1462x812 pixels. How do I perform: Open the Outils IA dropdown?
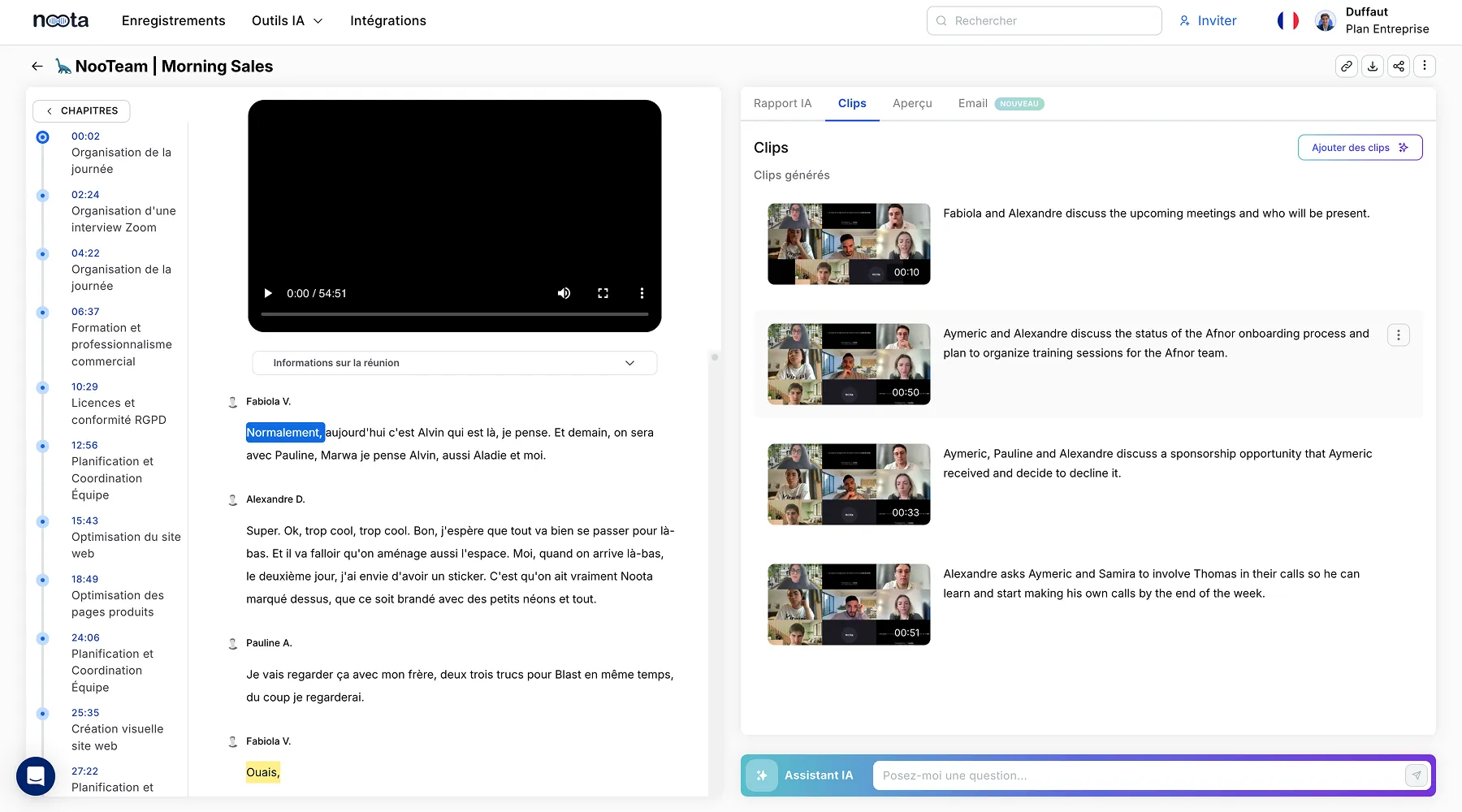[285, 20]
